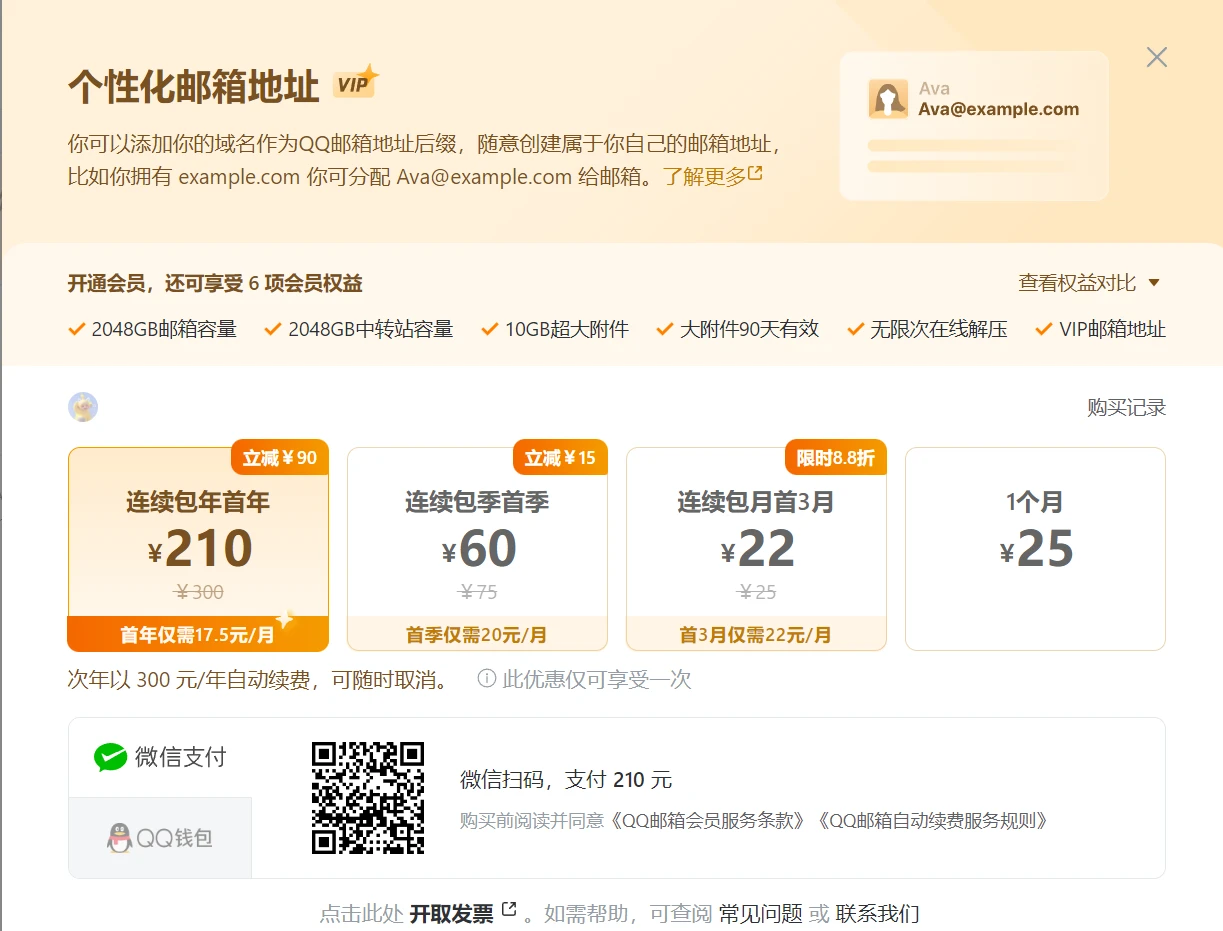Click the 首年仅需17.5元/月 banner
The height and width of the screenshot is (931, 1223).
pos(198,634)
